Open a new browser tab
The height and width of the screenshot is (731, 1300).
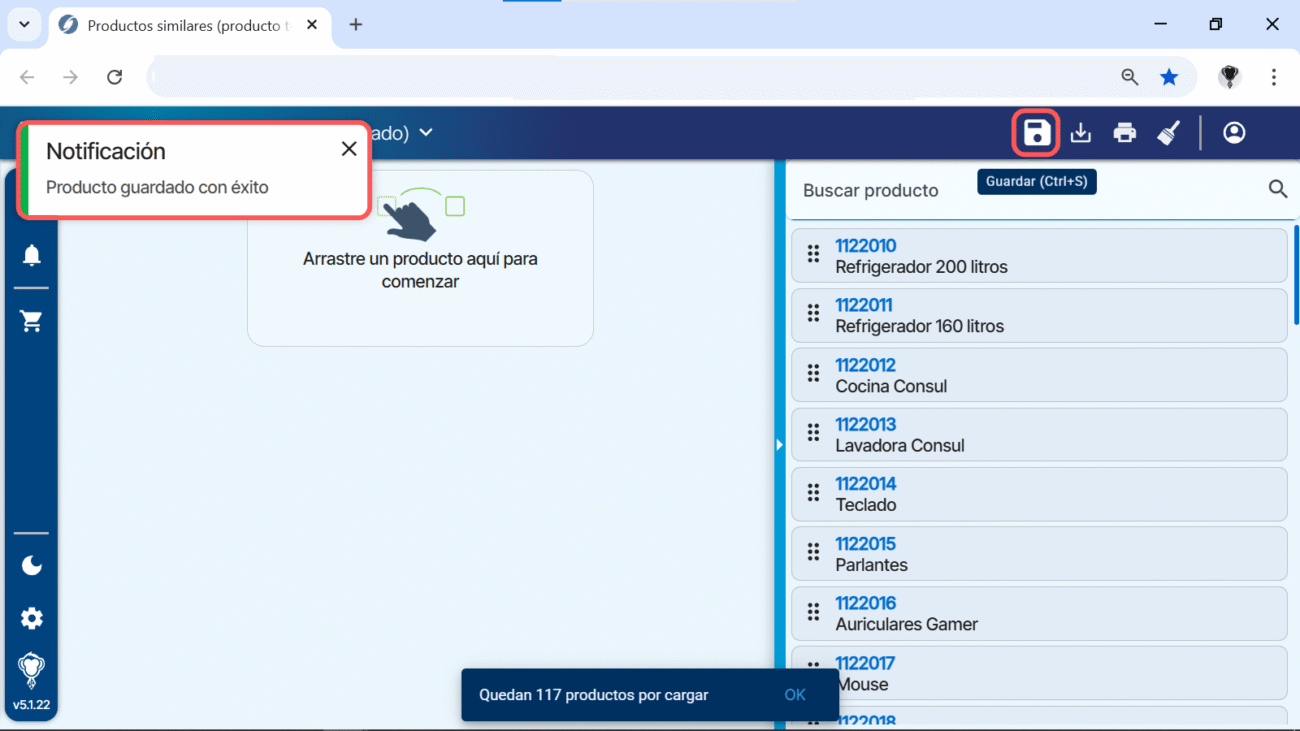click(x=356, y=25)
